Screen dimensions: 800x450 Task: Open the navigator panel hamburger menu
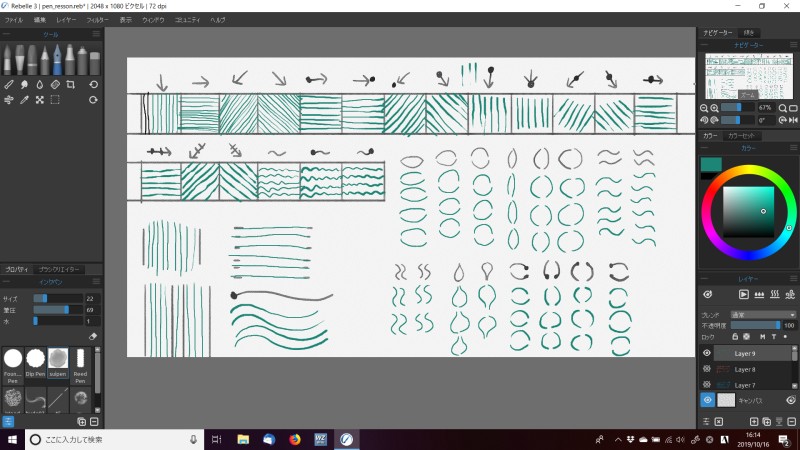pos(793,45)
